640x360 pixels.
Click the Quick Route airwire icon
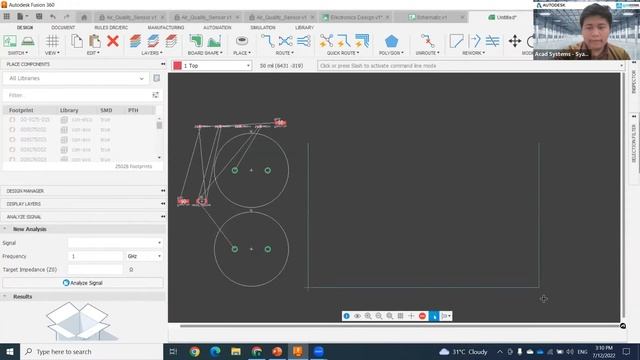click(326, 41)
